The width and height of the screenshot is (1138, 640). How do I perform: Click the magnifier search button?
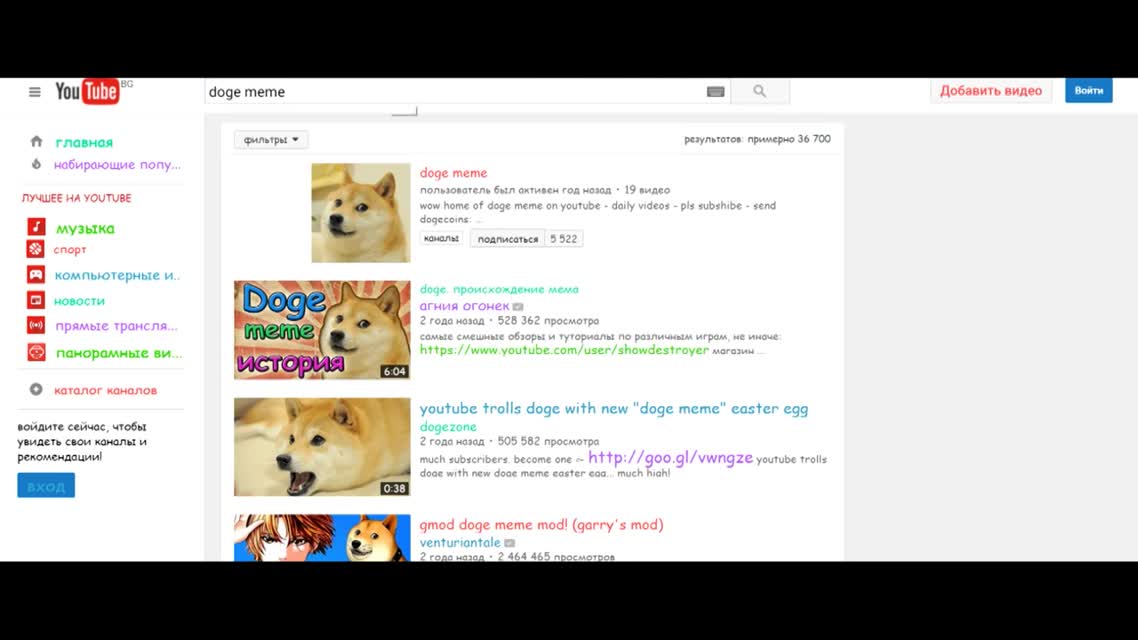(x=760, y=91)
